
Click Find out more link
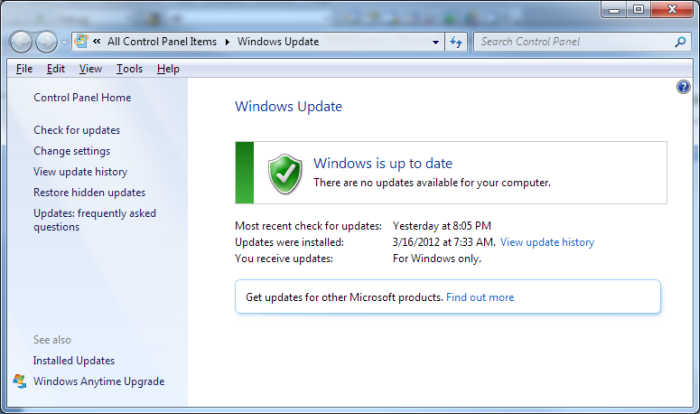pos(480,297)
